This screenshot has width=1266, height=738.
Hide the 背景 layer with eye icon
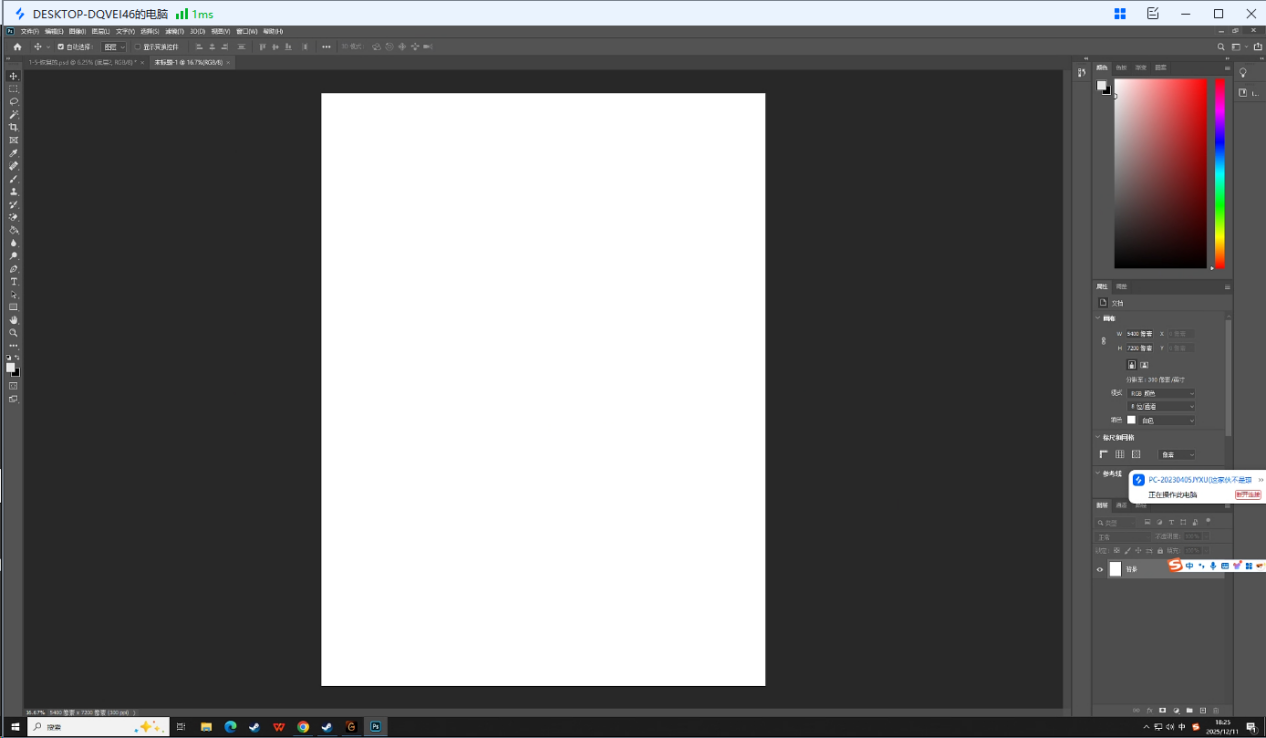point(1100,570)
